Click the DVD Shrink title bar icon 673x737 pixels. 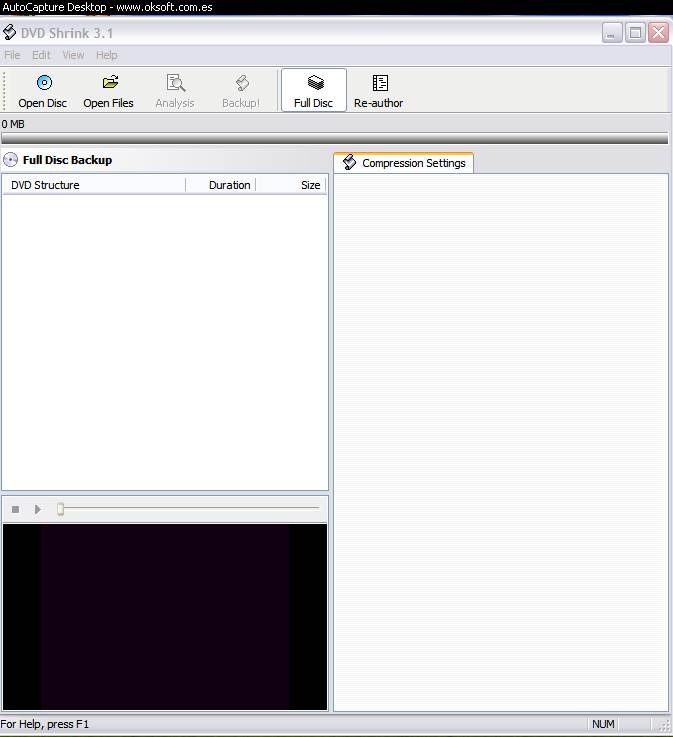(9, 32)
